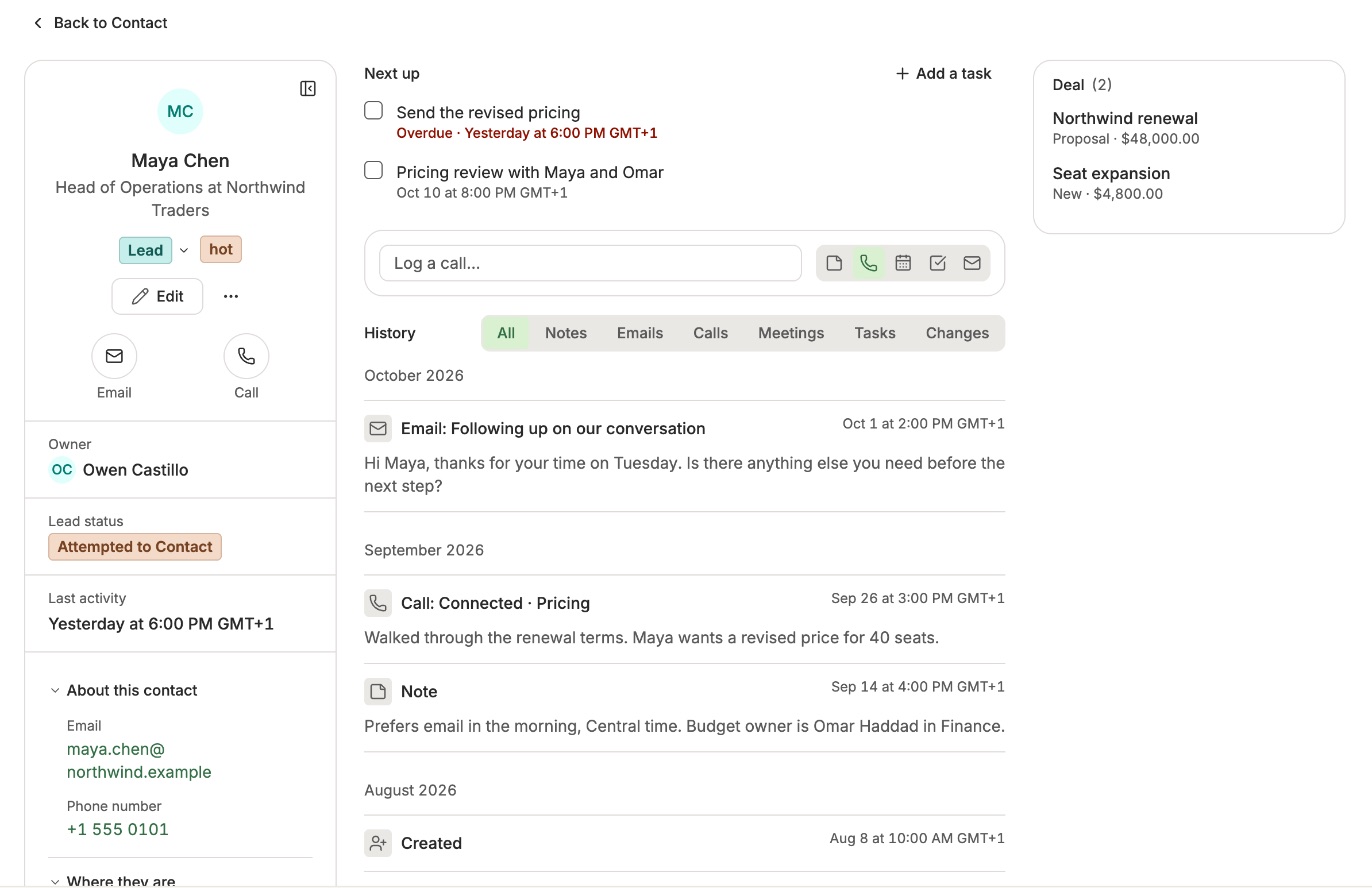Viewport: 1372px width, 888px height.
Task: Click the back arrow chevron icon
Action: (x=38, y=23)
